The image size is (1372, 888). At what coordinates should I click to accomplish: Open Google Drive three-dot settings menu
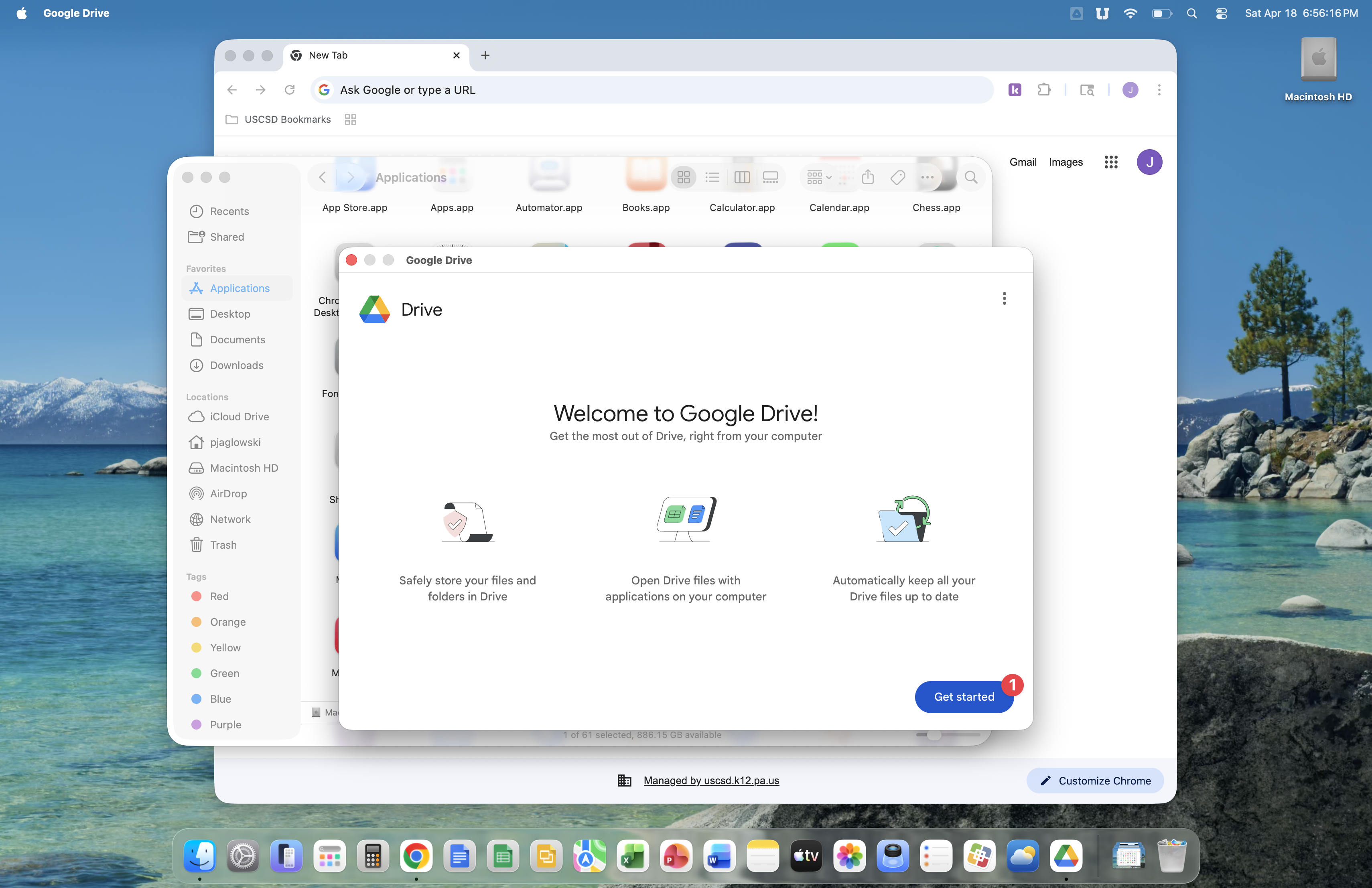(x=1004, y=298)
